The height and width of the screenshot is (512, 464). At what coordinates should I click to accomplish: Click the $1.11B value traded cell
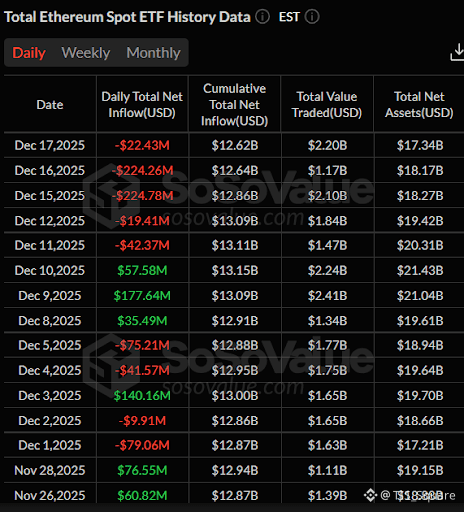327,470
